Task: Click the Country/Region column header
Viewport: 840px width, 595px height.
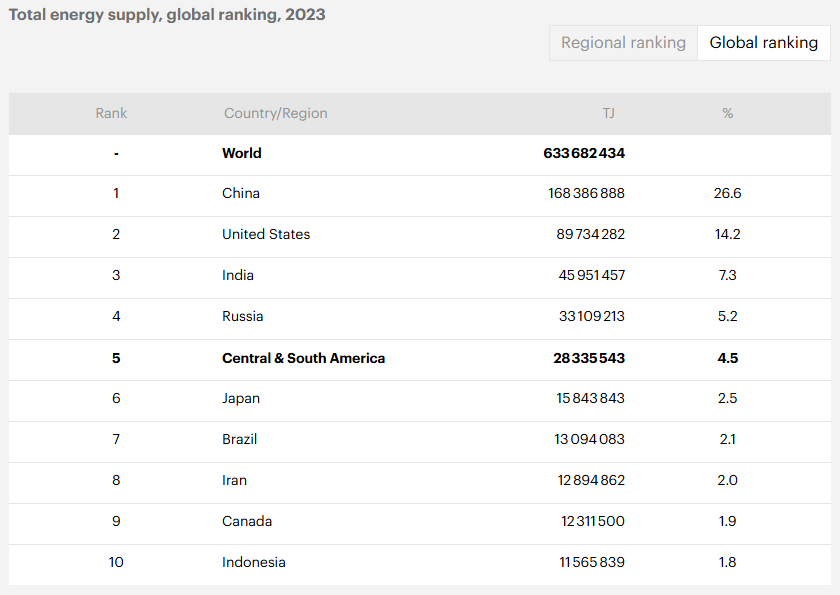Action: pyautogui.click(x=275, y=113)
